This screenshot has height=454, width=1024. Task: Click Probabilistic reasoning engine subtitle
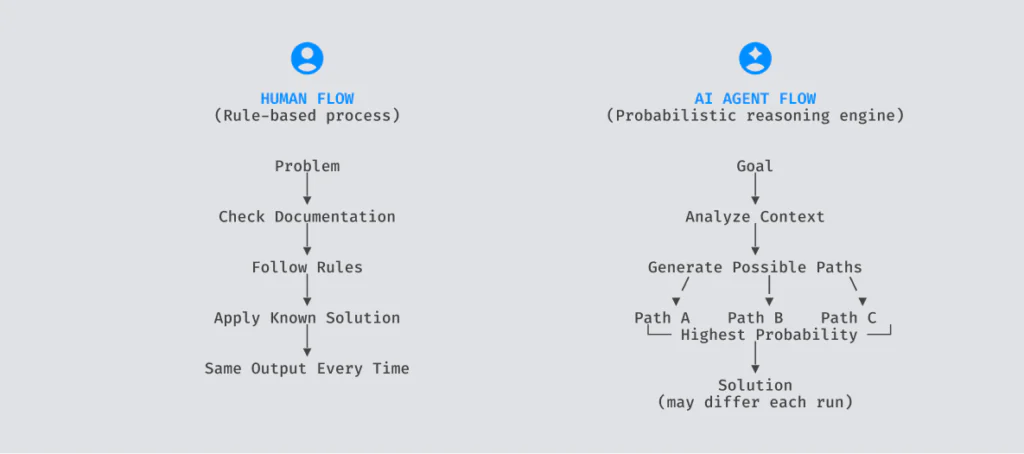[x=755, y=116]
